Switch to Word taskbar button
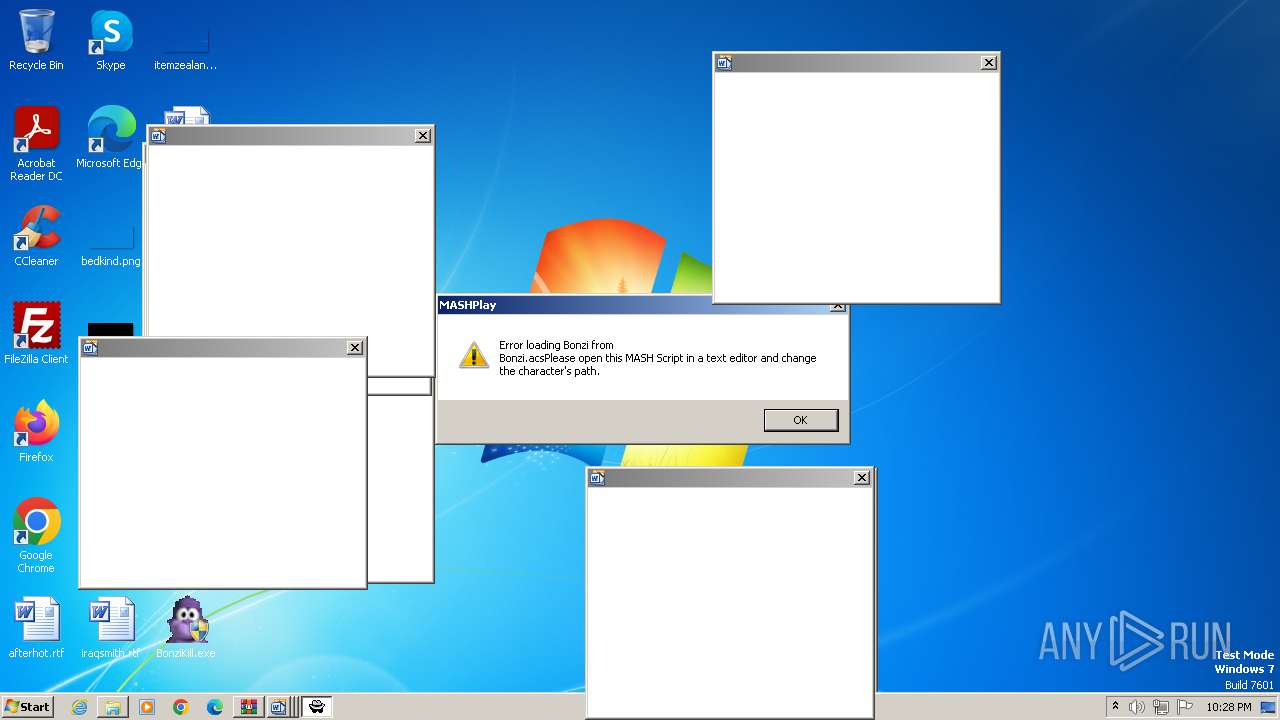Viewport: 1280px width, 720px height. pos(280,707)
